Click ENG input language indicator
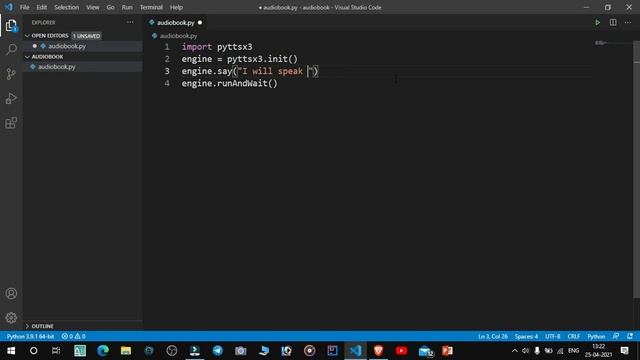 point(573,351)
